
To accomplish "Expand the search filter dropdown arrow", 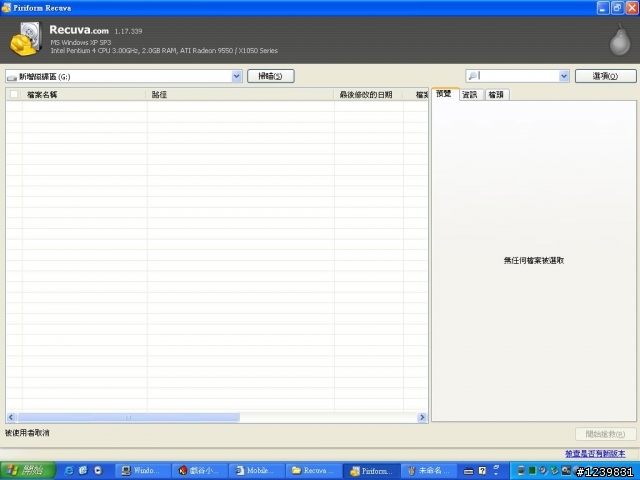I will (564, 76).
